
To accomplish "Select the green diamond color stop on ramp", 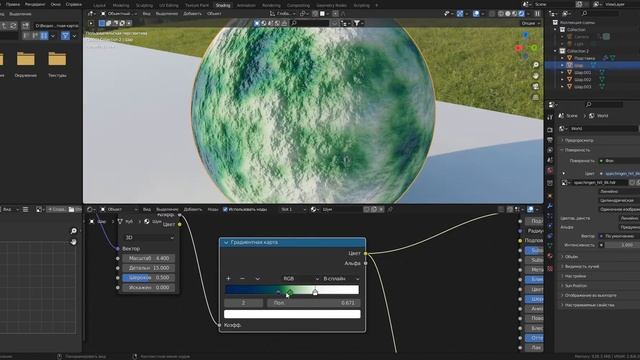I will coord(289,292).
